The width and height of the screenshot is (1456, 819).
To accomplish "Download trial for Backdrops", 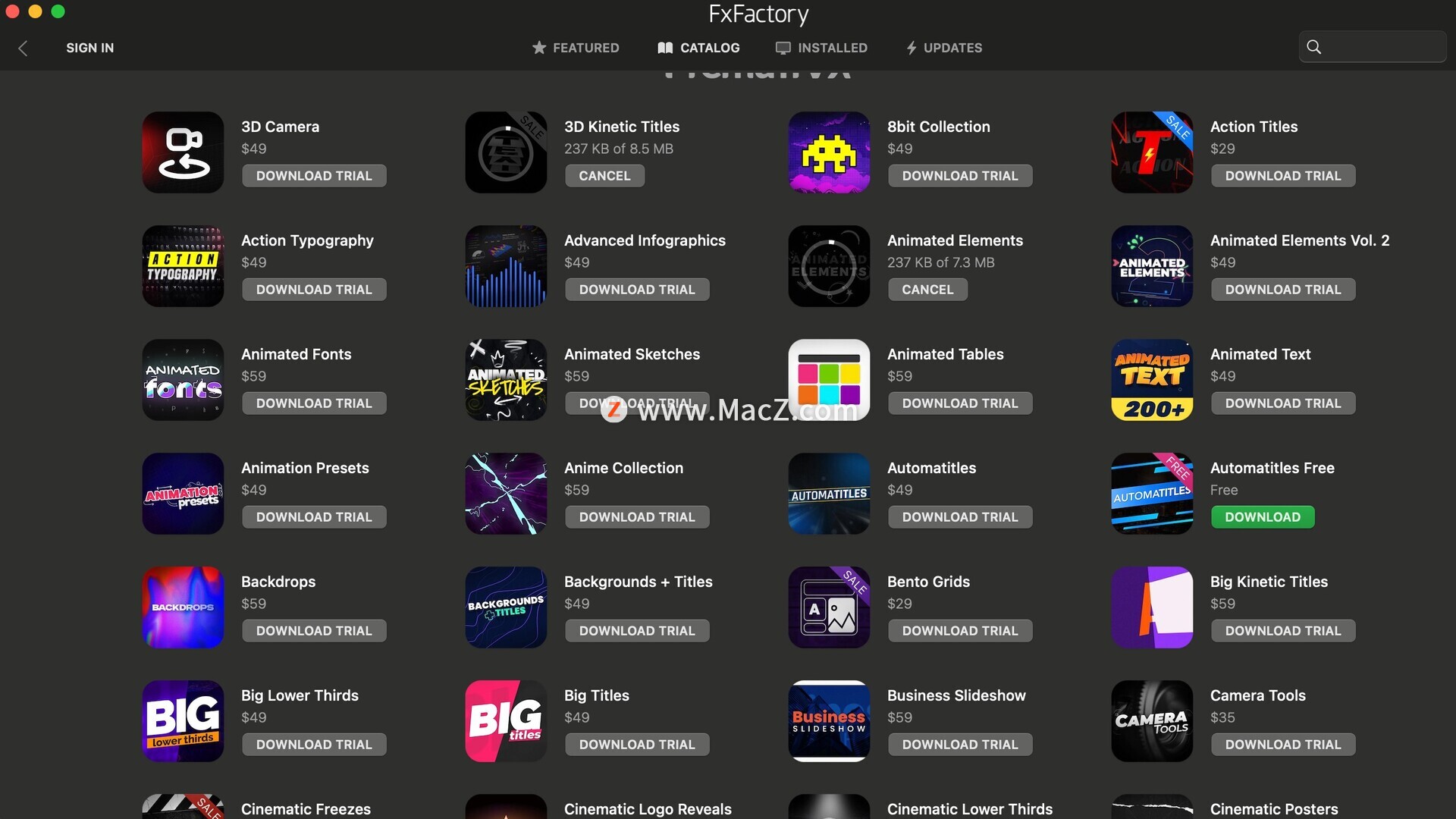I will [x=314, y=631].
